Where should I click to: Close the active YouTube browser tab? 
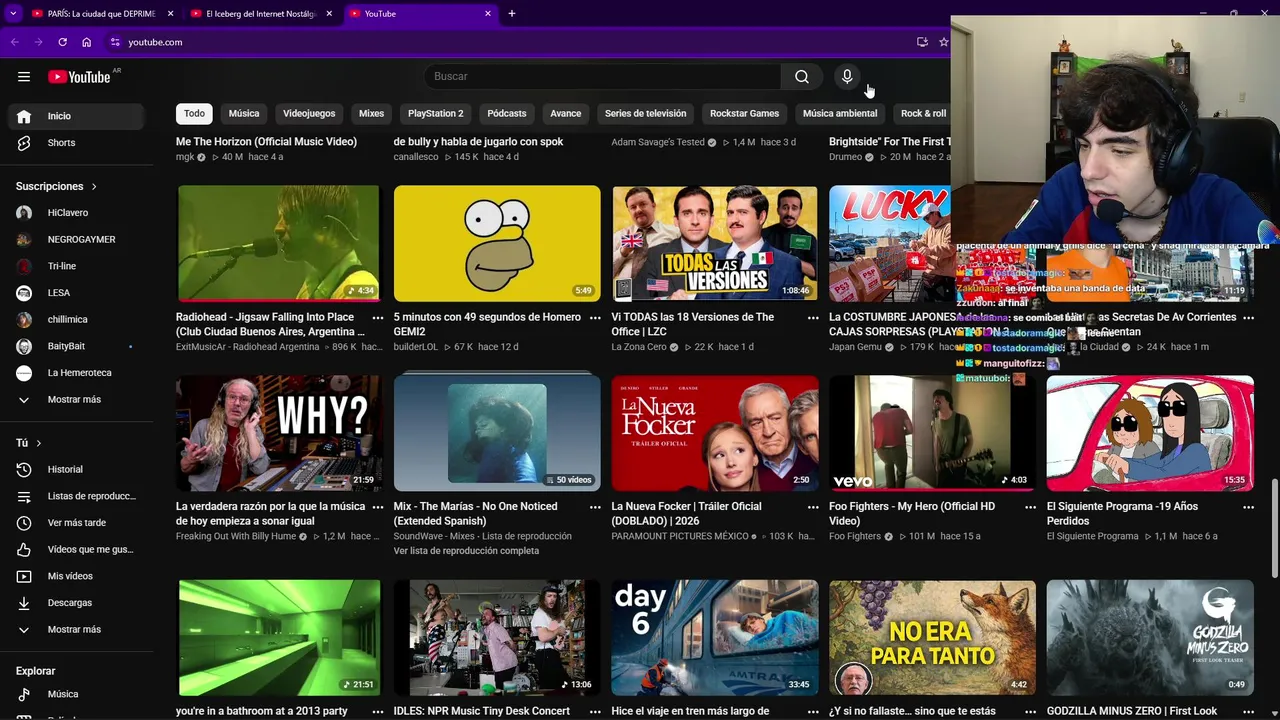(488, 14)
